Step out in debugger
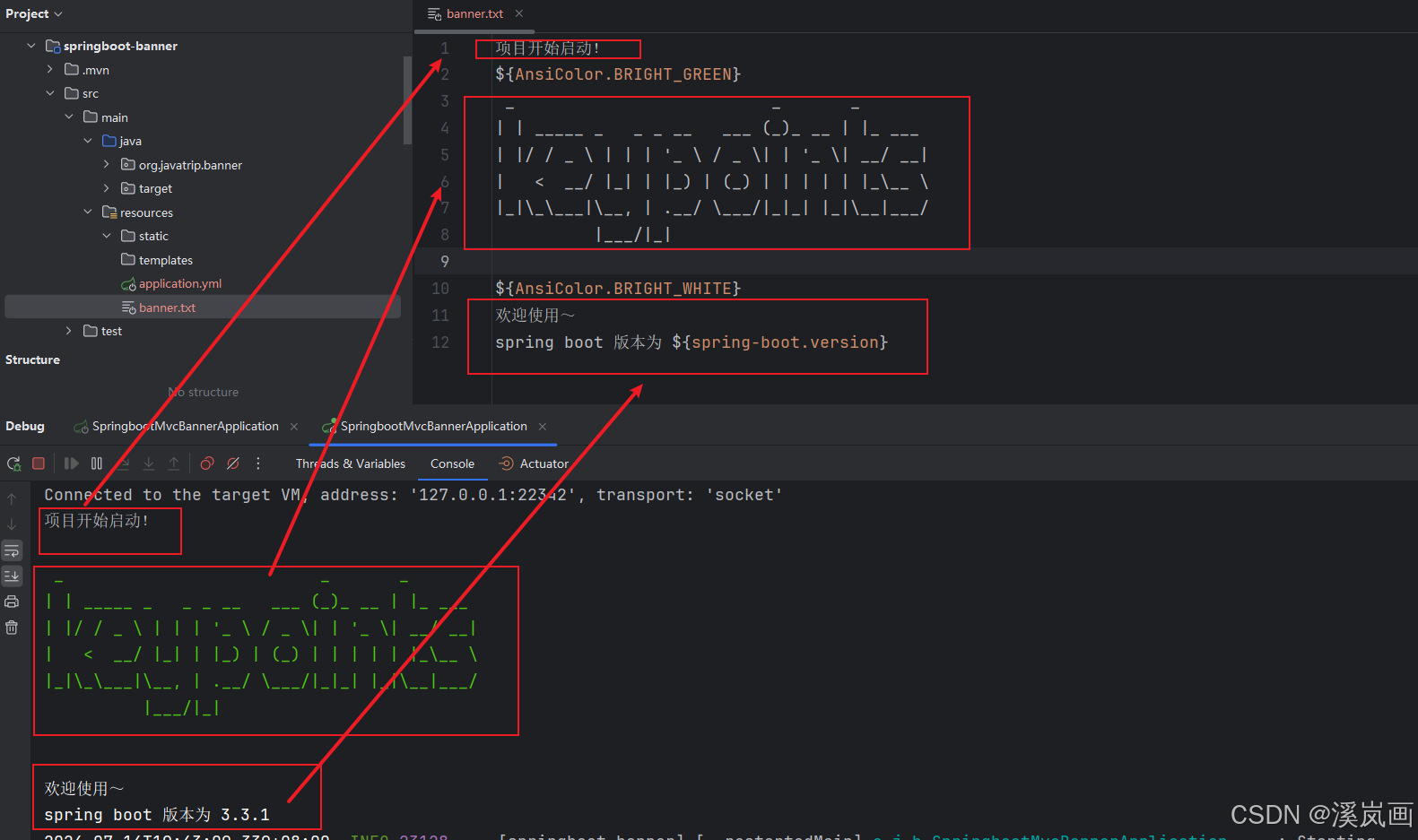 pos(174,463)
